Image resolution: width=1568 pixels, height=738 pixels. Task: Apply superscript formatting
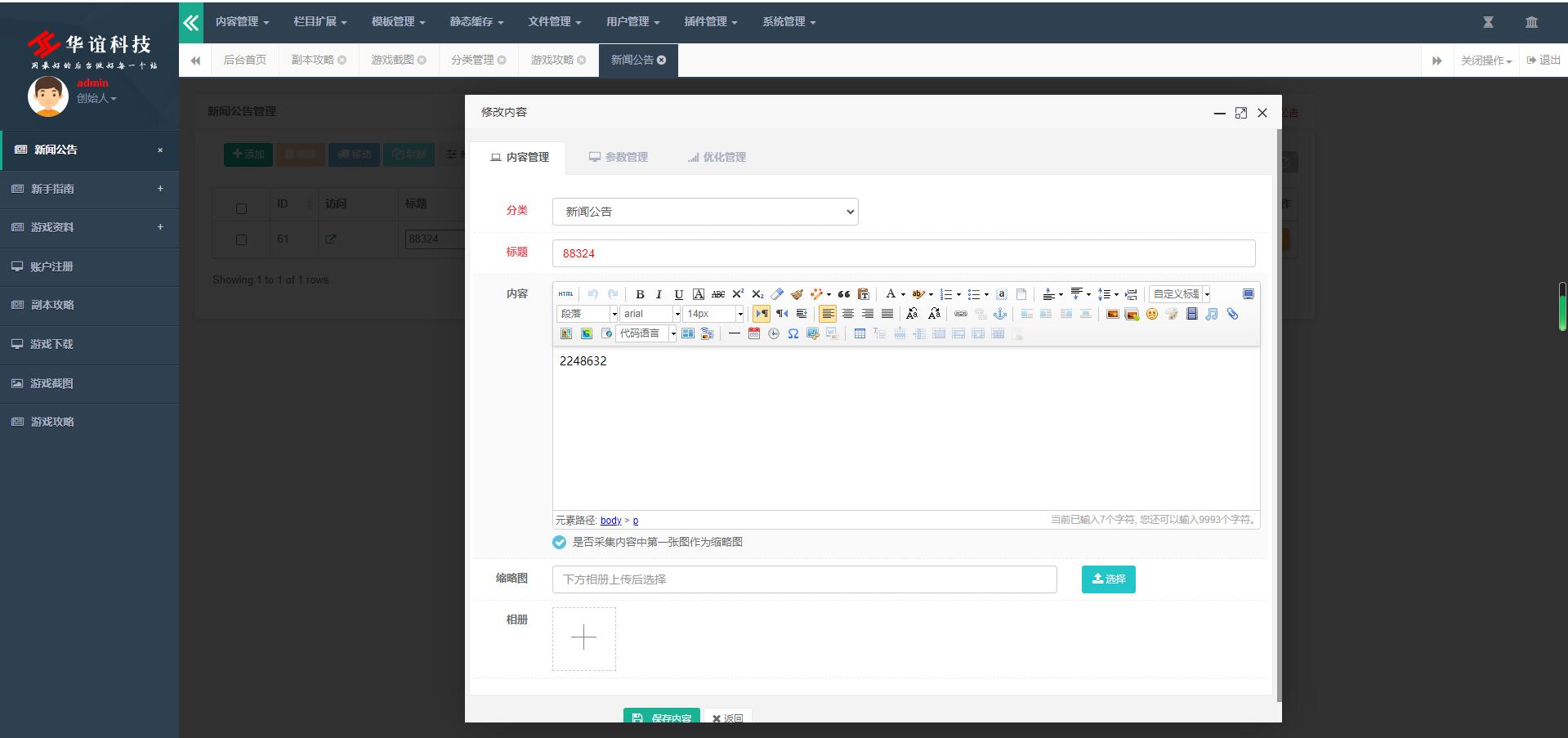tap(738, 294)
